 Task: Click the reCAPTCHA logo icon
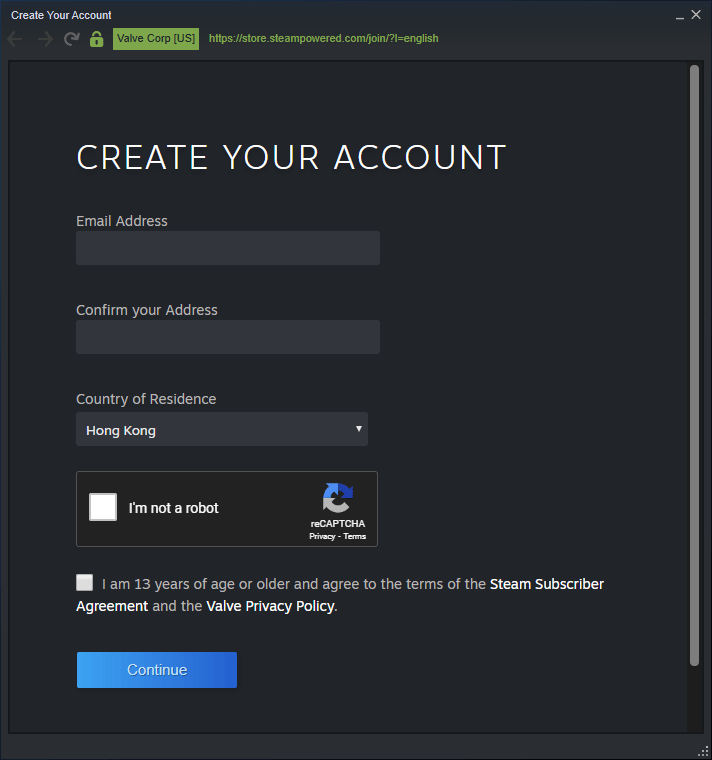[x=338, y=498]
